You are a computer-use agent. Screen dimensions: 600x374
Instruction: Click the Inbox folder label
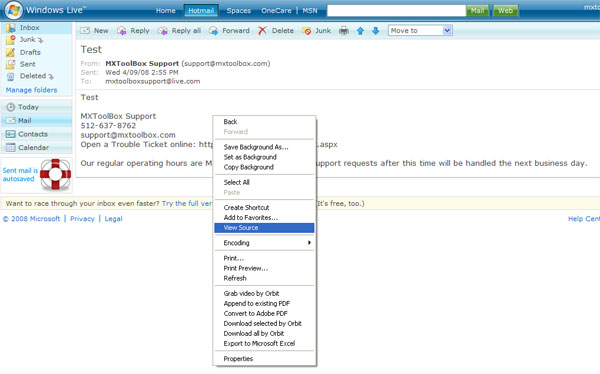(x=29, y=28)
